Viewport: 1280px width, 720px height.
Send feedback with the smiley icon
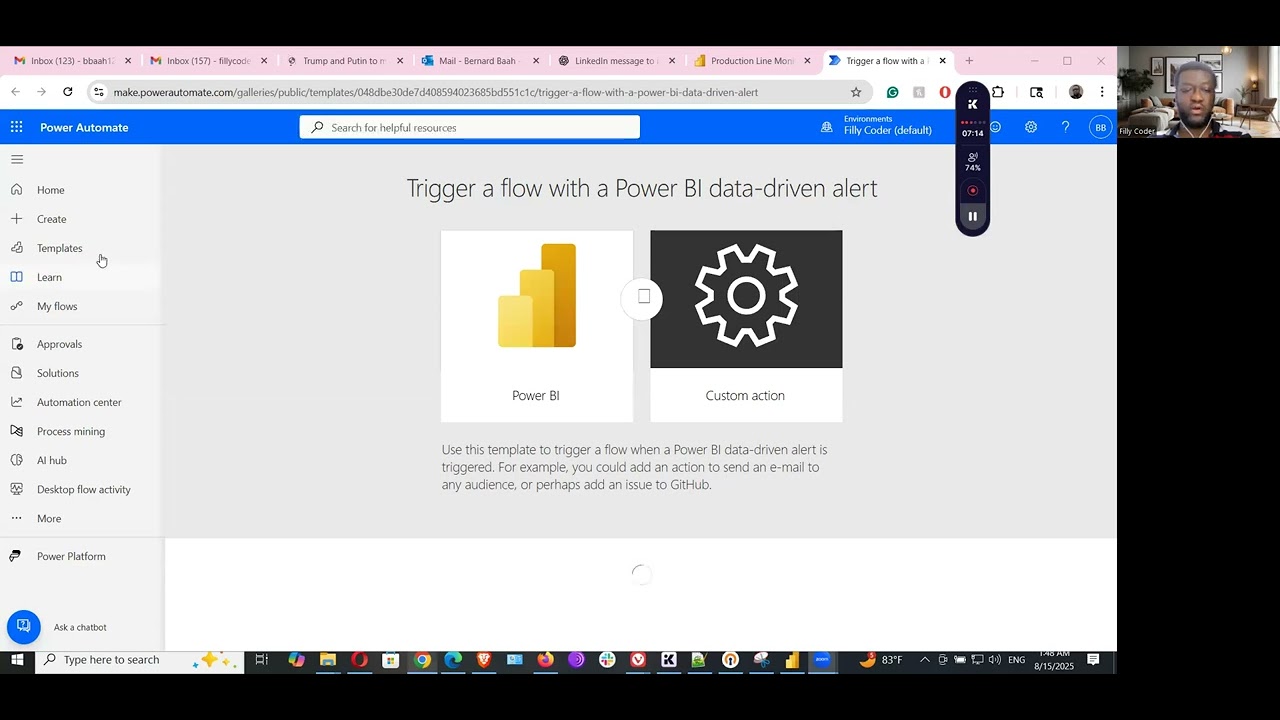click(x=995, y=127)
